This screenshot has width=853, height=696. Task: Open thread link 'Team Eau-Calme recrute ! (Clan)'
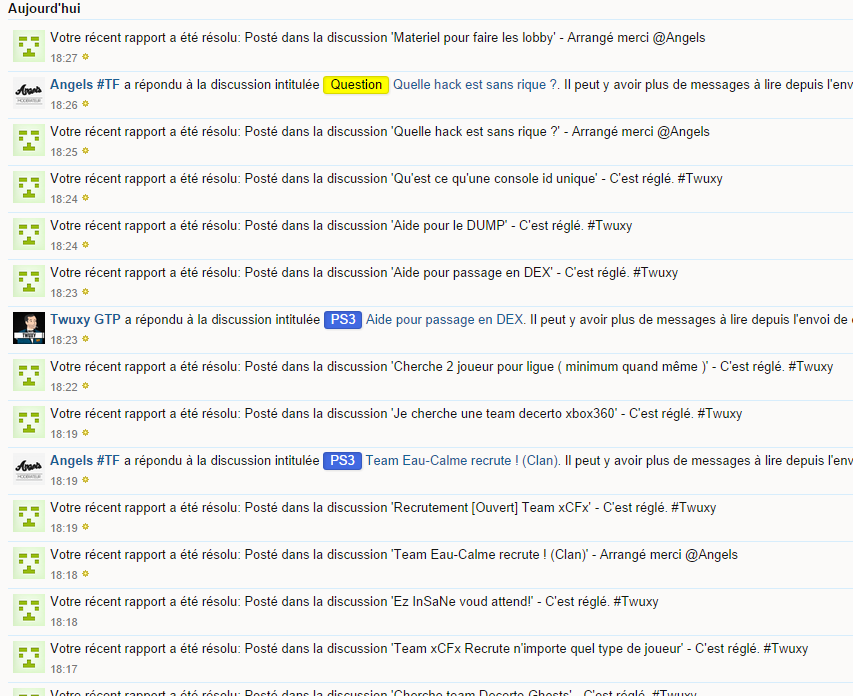pos(462,460)
